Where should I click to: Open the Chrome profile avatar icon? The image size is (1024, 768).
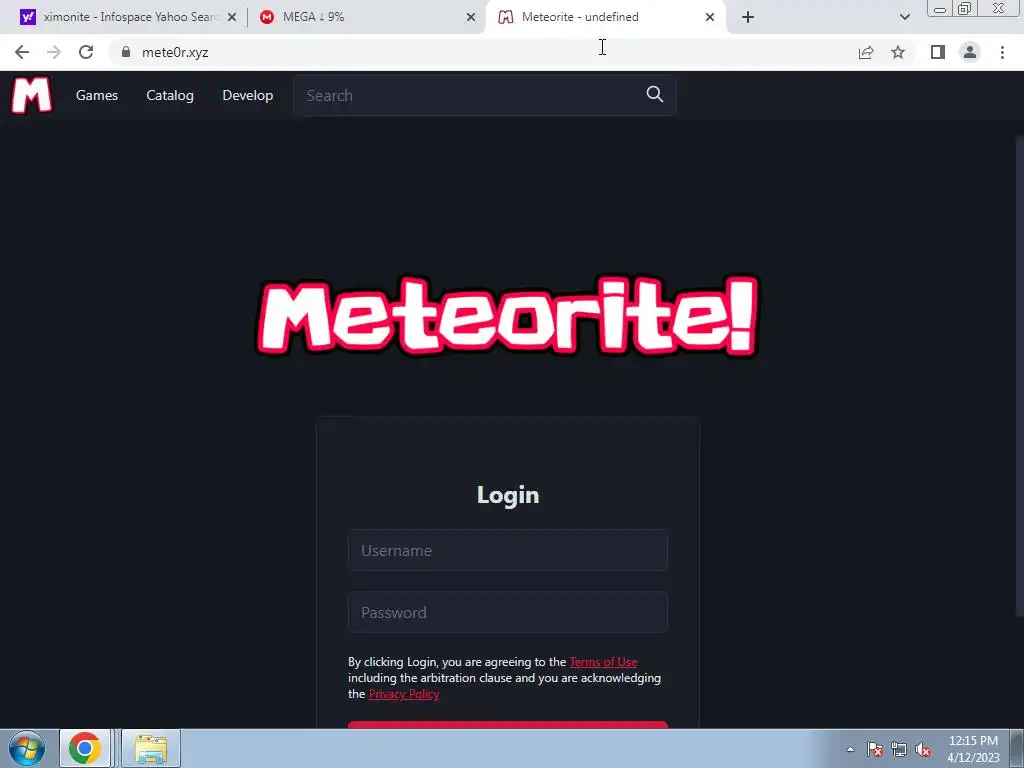(x=970, y=52)
